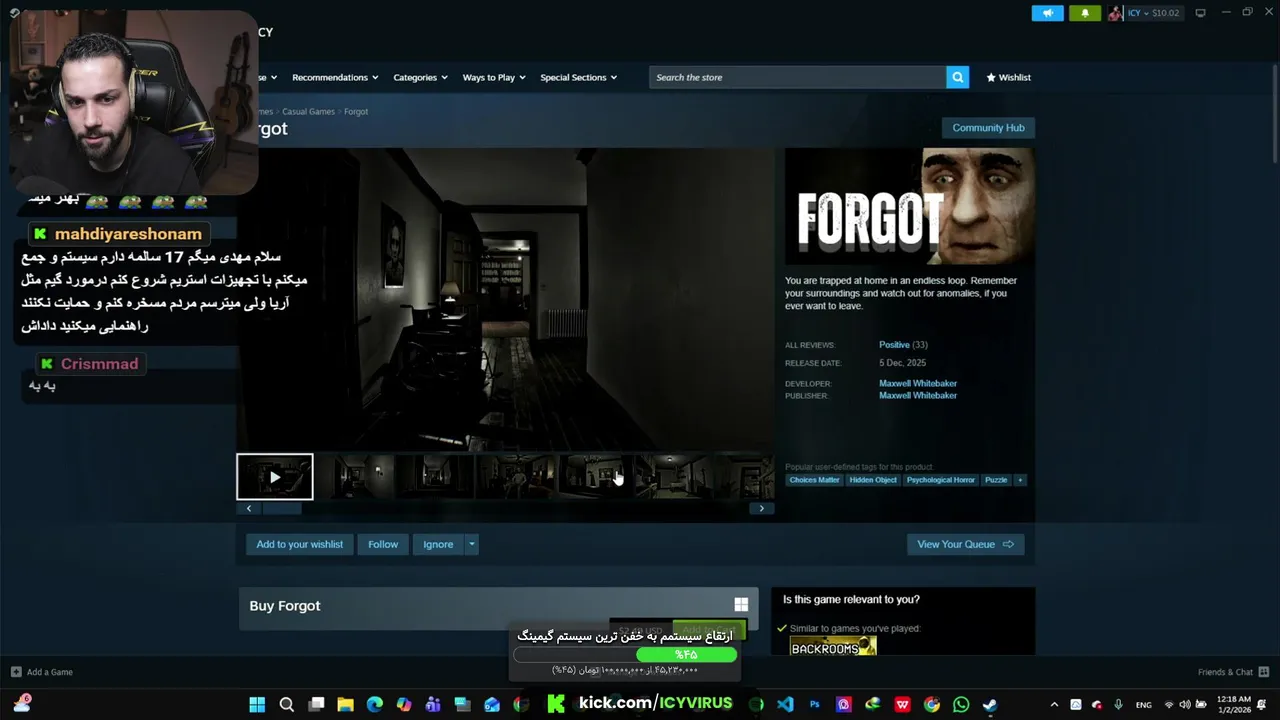Expand the Categories menu
Image resolution: width=1280 pixels, height=720 pixels.
(420, 77)
